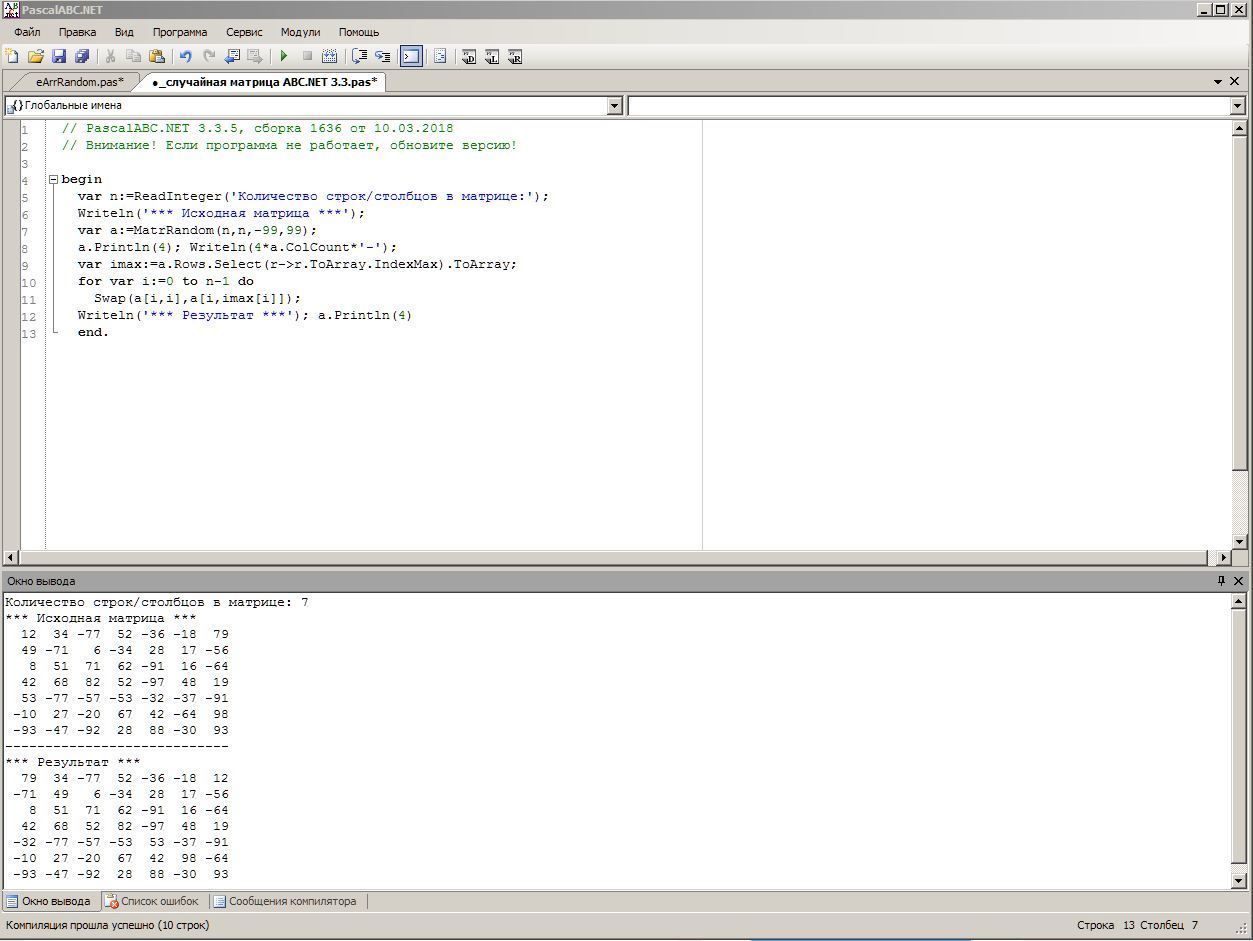1253x941 pixels.
Task: Show the Сообщения компилятора tab
Action: pos(291,901)
